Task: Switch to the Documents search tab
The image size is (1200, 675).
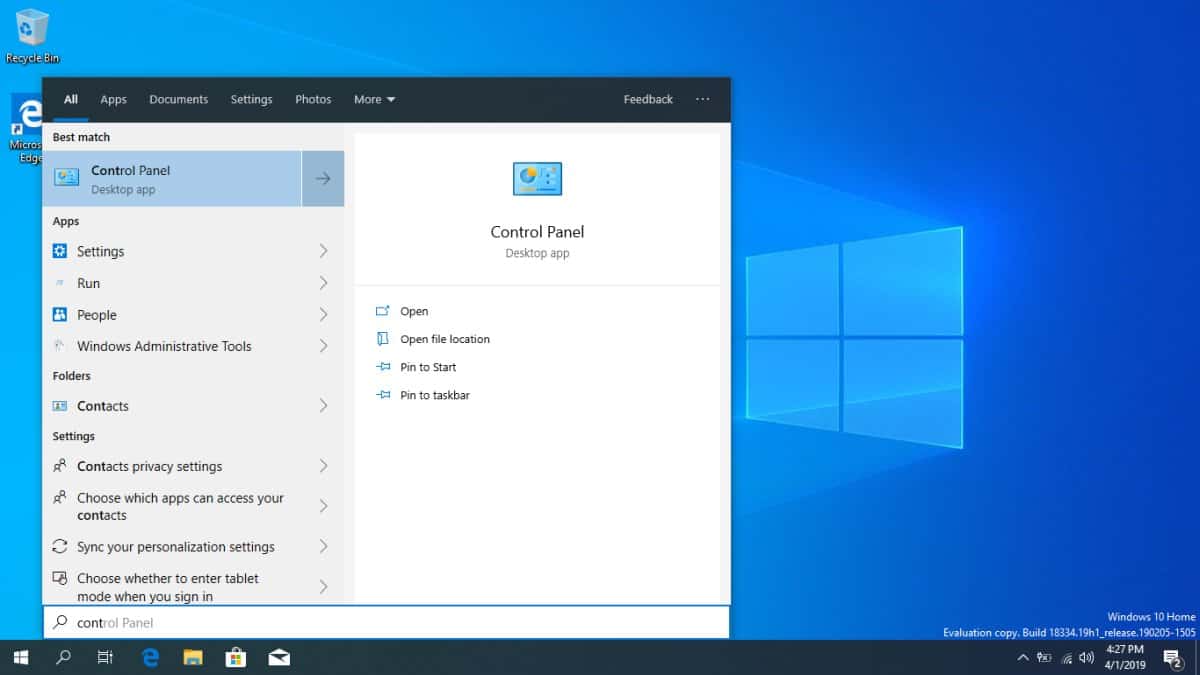Action: coord(178,99)
